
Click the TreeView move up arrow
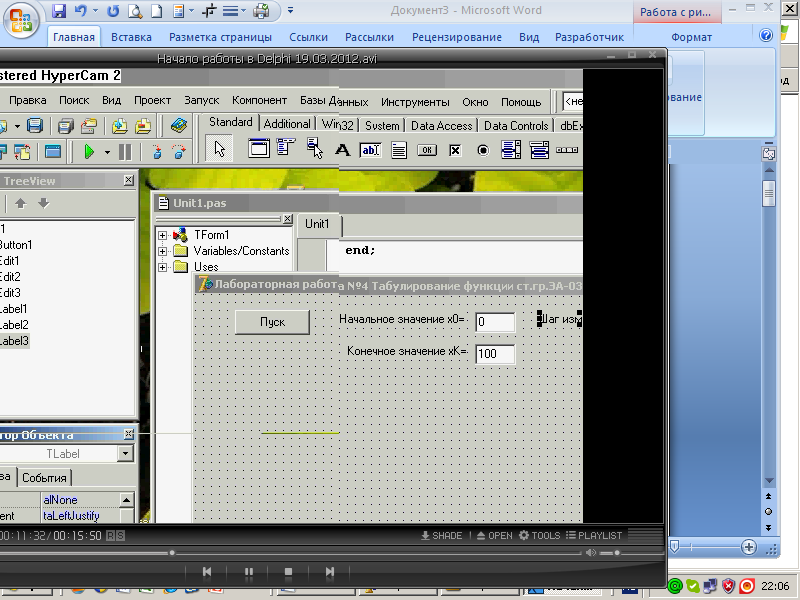click(20, 203)
